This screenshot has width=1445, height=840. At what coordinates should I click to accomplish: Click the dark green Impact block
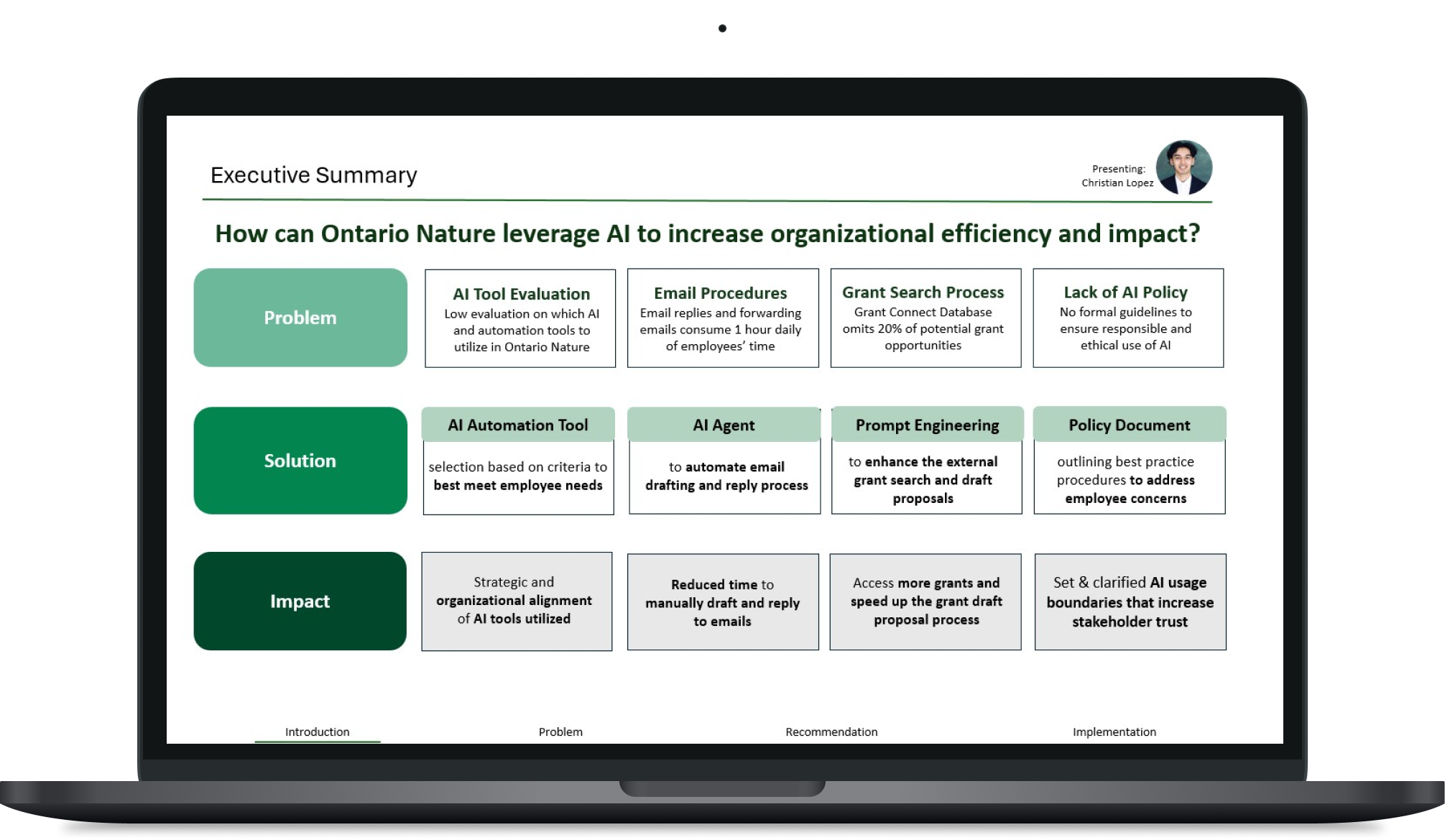click(300, 601)
